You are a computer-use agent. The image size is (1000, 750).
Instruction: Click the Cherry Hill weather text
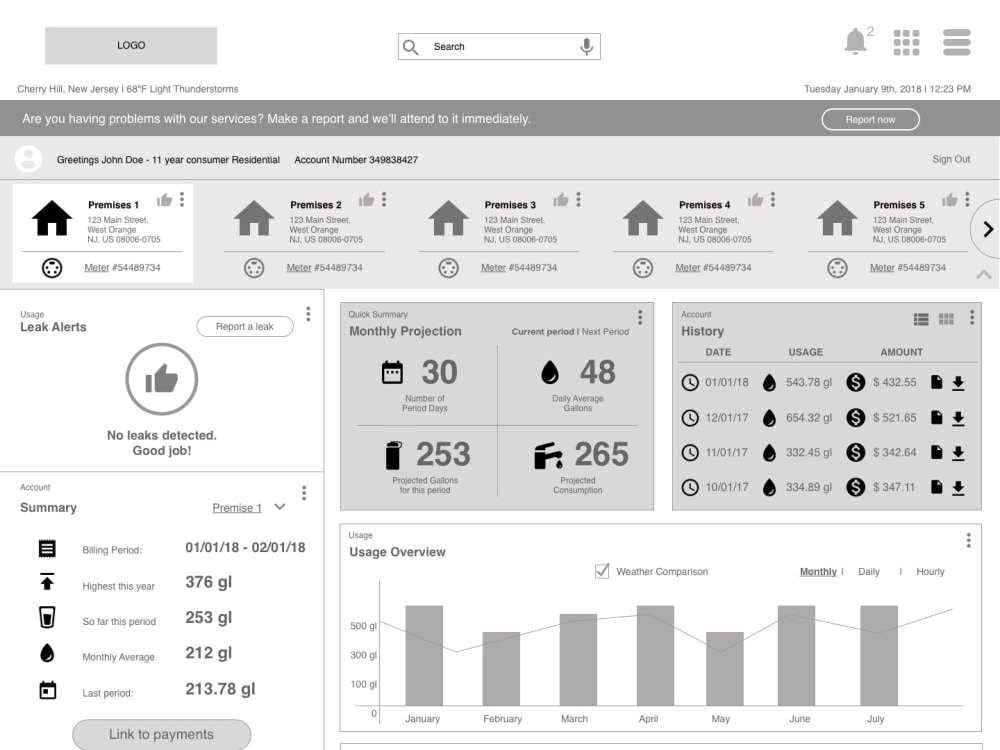point(128,89)
